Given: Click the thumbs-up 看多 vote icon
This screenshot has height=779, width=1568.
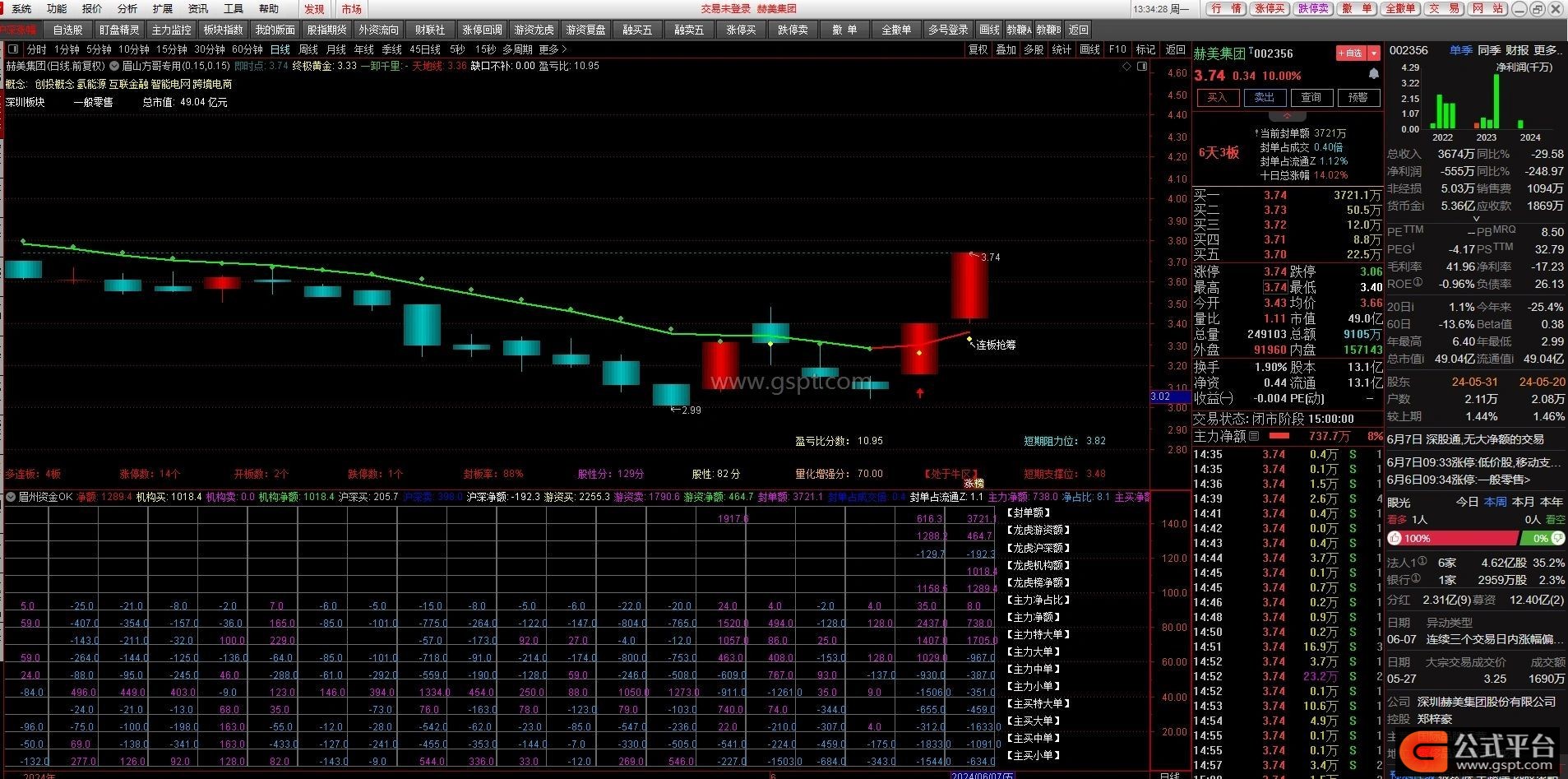Looking at the screenshot, I should point(1395,538).
